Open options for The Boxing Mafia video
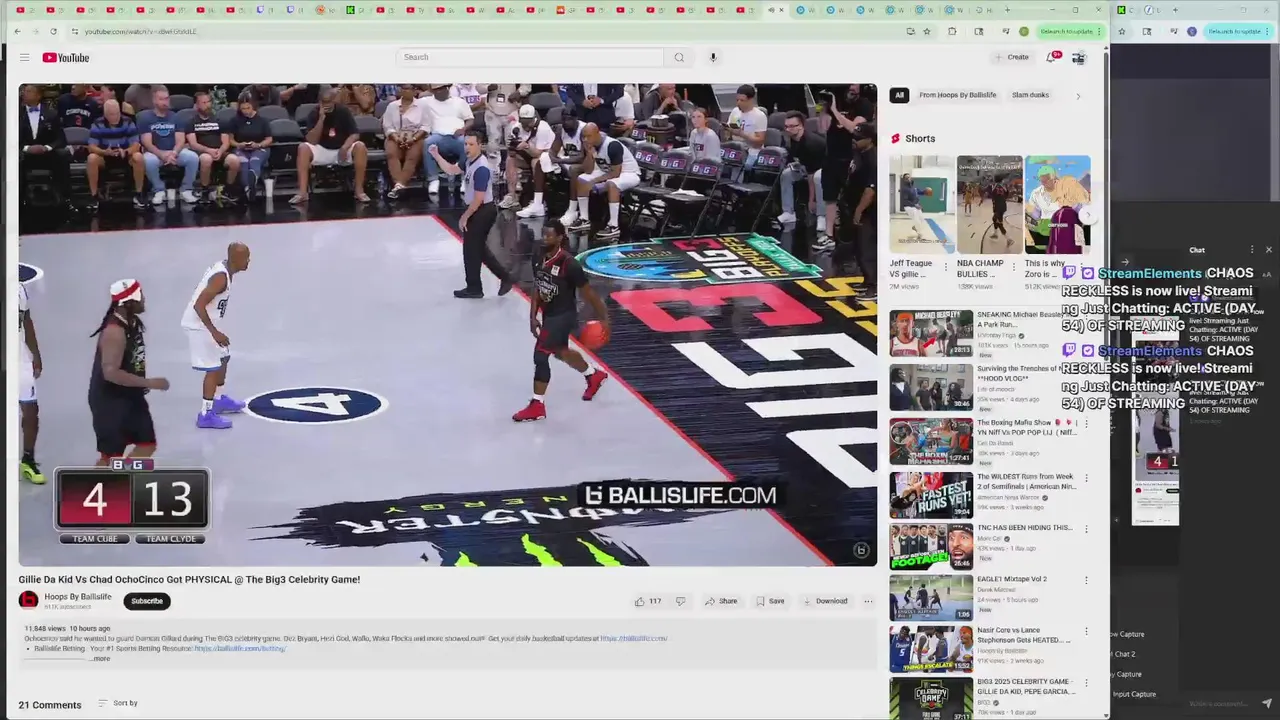 (x=1086, y=424)
